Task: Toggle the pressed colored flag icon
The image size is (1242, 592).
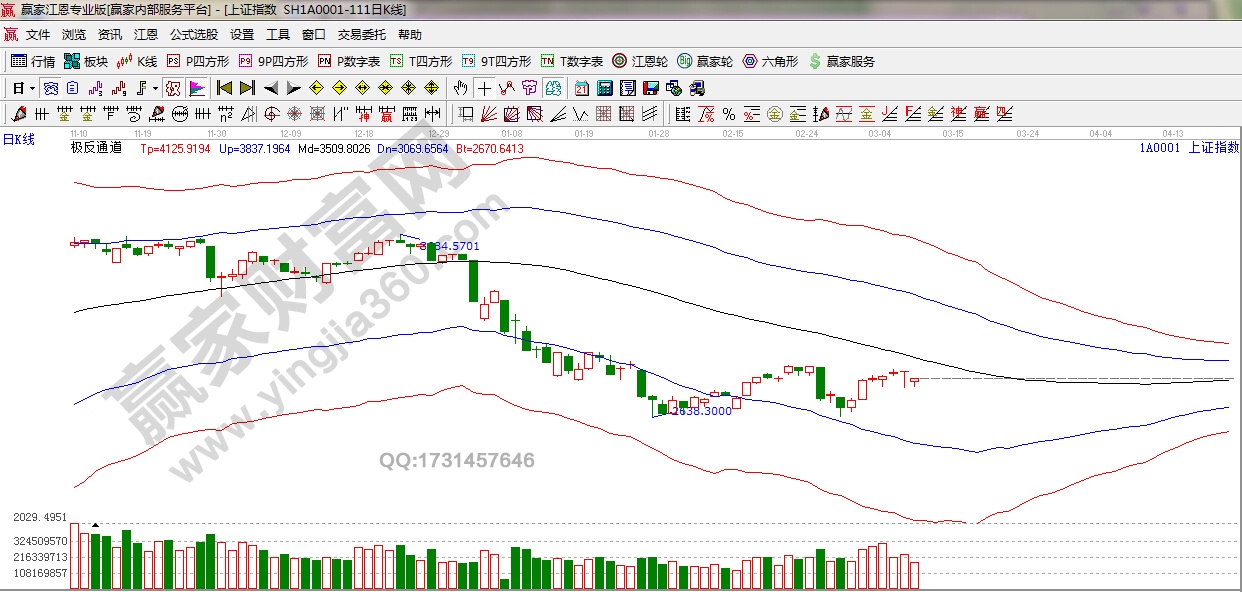Action: 197,87
